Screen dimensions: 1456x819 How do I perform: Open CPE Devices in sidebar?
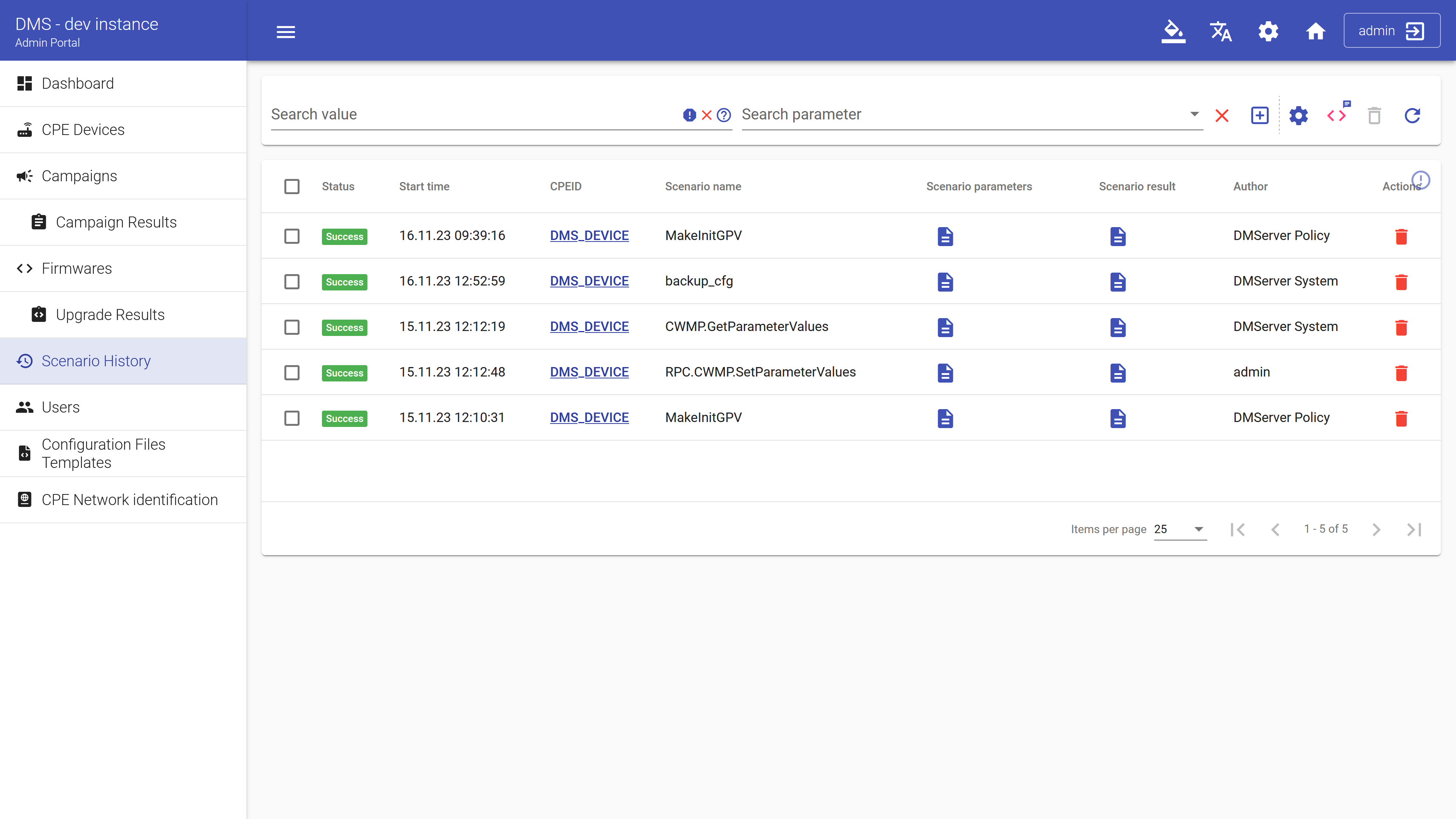[83, 129]
